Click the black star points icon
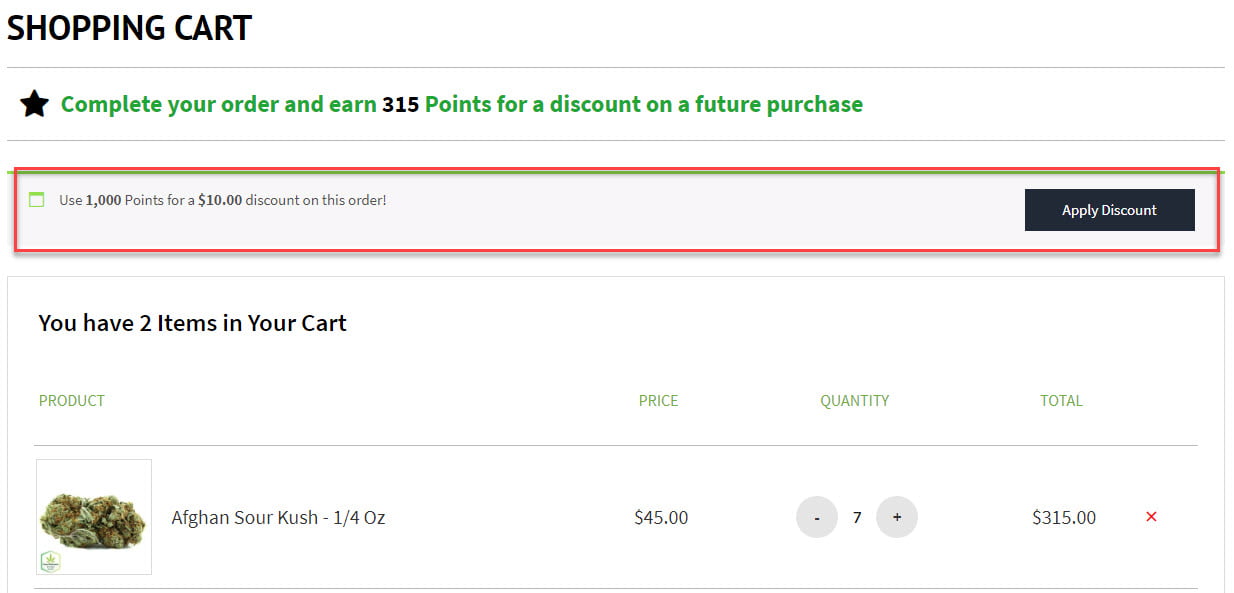Screen dimensions: 1234x593 (34, 104)
